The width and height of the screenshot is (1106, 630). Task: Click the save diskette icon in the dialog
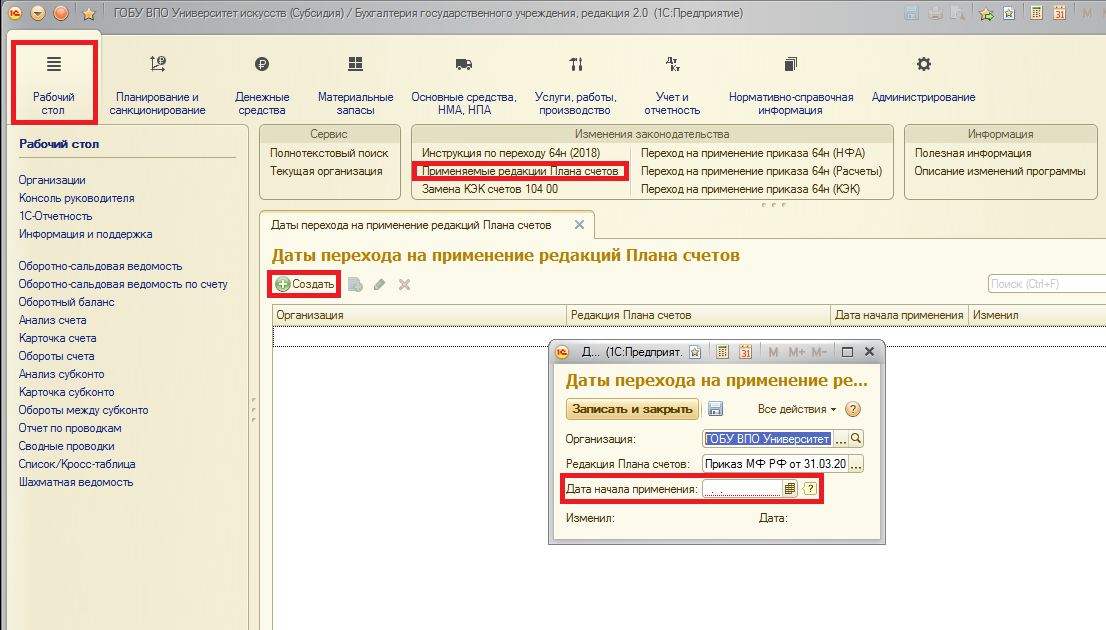(715, 409)
